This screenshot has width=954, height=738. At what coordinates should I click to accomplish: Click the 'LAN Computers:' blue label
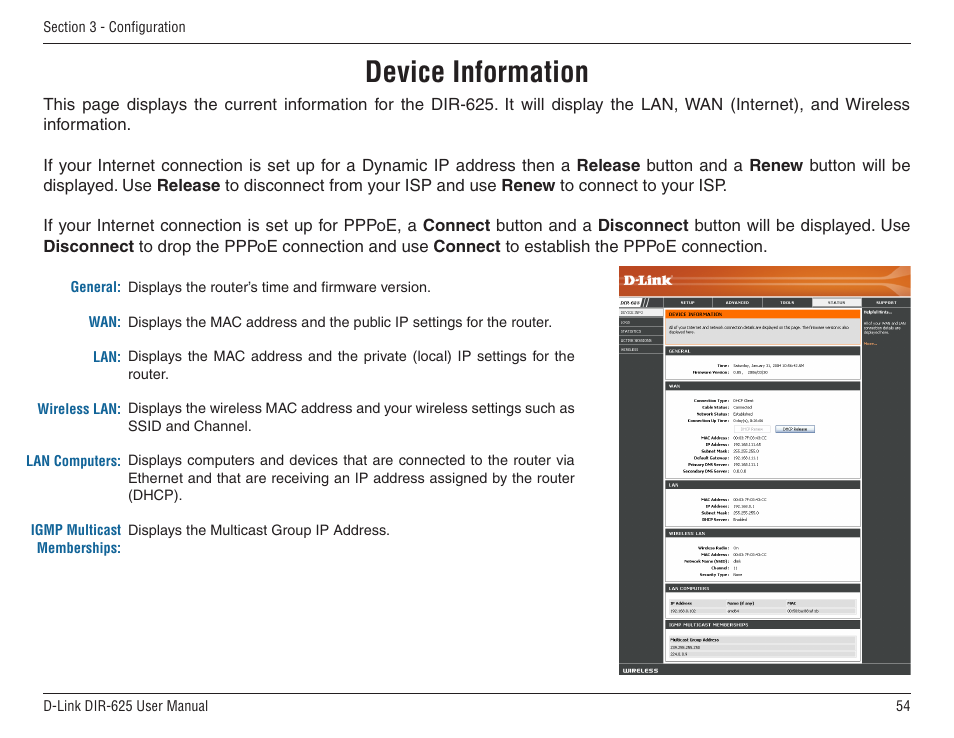(74, 461)
